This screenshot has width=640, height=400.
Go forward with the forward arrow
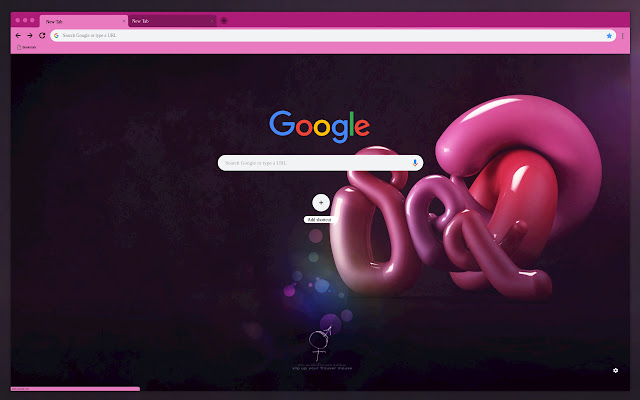pos(30,36)
